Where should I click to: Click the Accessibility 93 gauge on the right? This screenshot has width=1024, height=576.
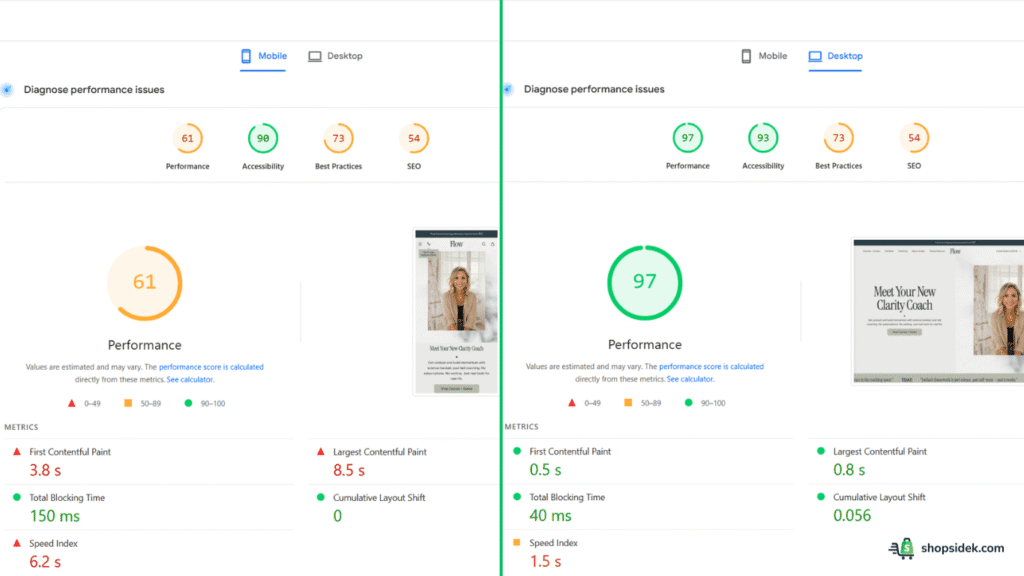pos(763,138)
